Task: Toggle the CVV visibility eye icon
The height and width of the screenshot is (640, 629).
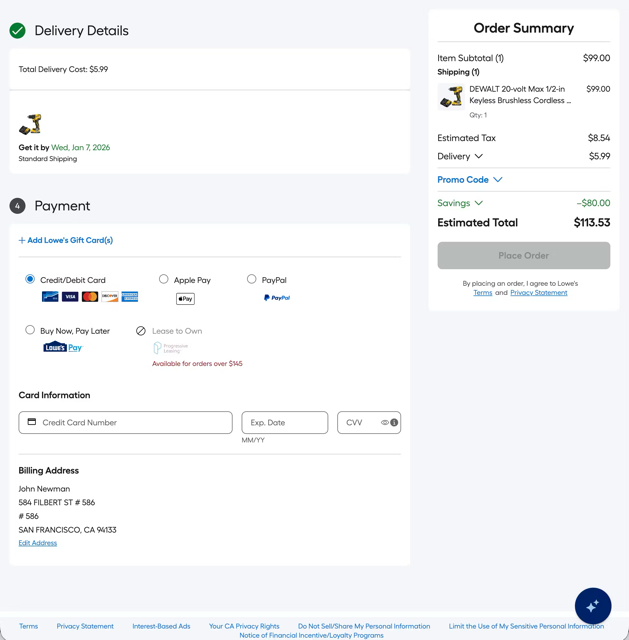Action: tap(385, 422)
